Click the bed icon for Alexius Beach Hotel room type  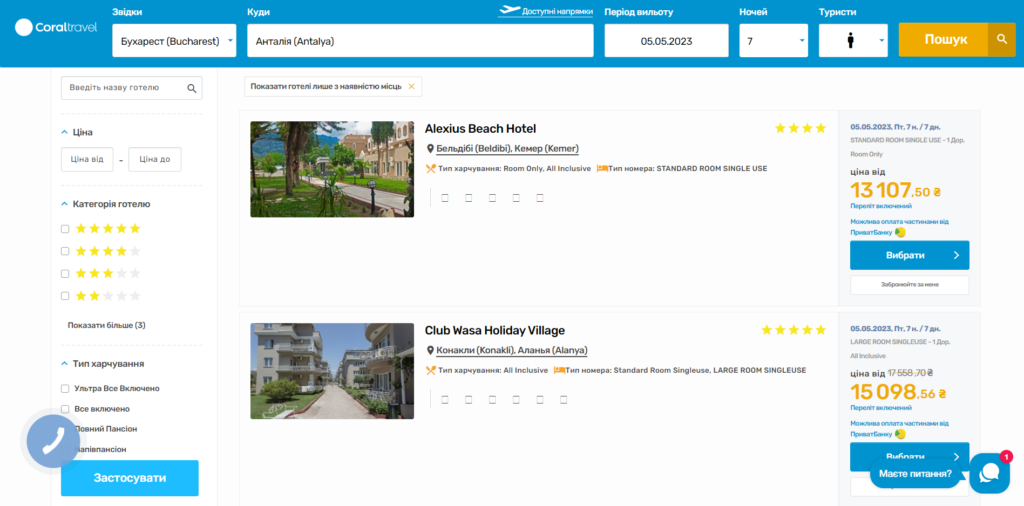[x=602, y=168]
